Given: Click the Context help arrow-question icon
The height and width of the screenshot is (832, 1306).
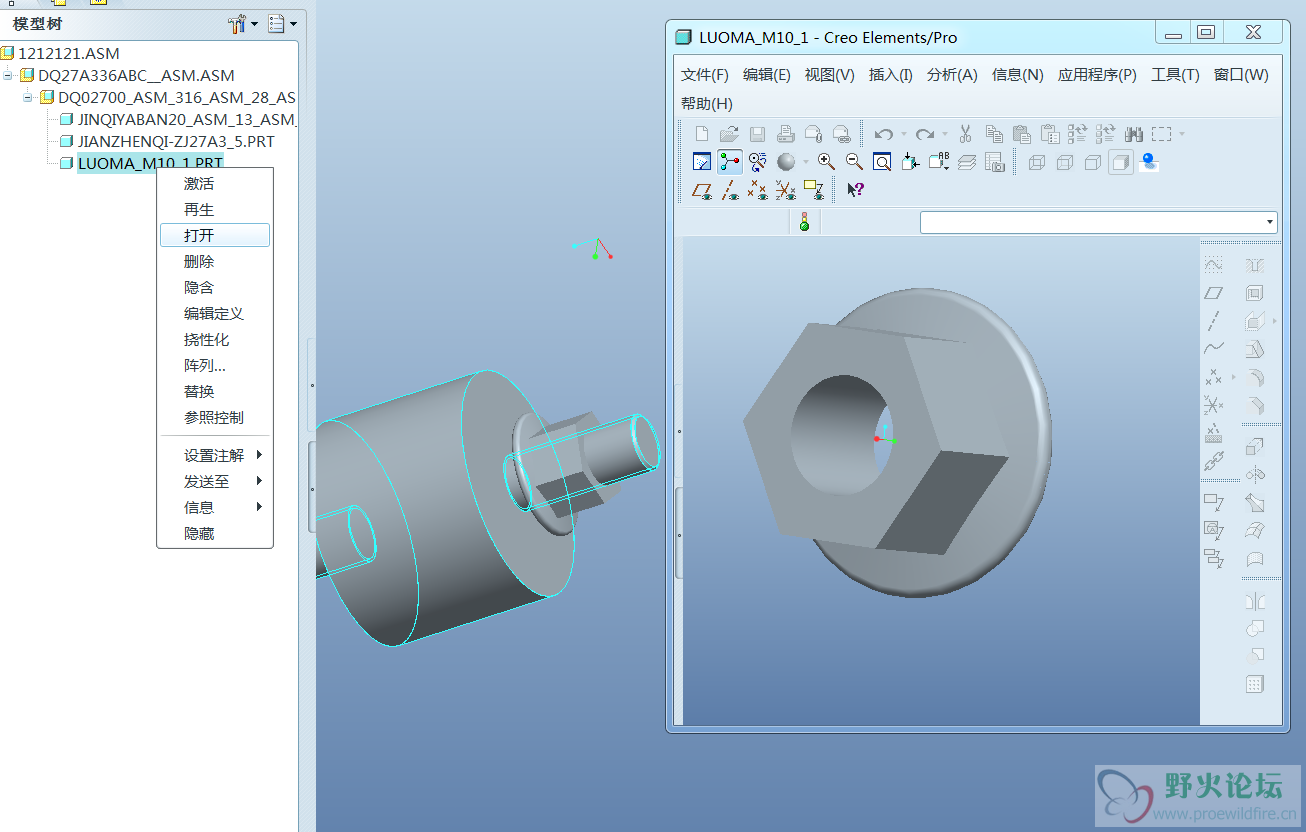Looking at the screenshot, I should [x=855, y=189].
